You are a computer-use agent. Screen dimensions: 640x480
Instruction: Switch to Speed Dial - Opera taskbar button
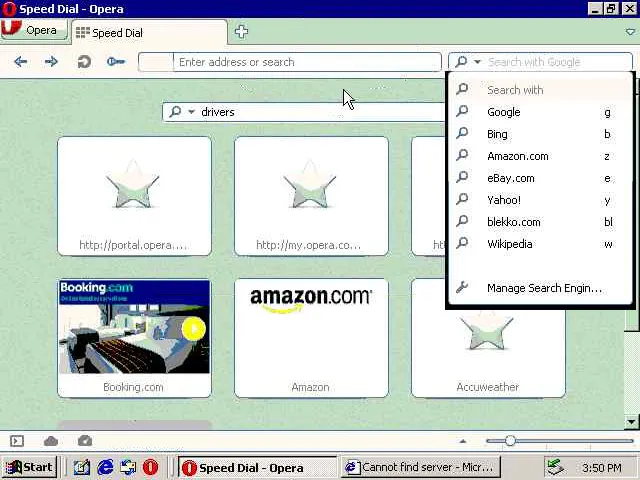coord(257,467)
